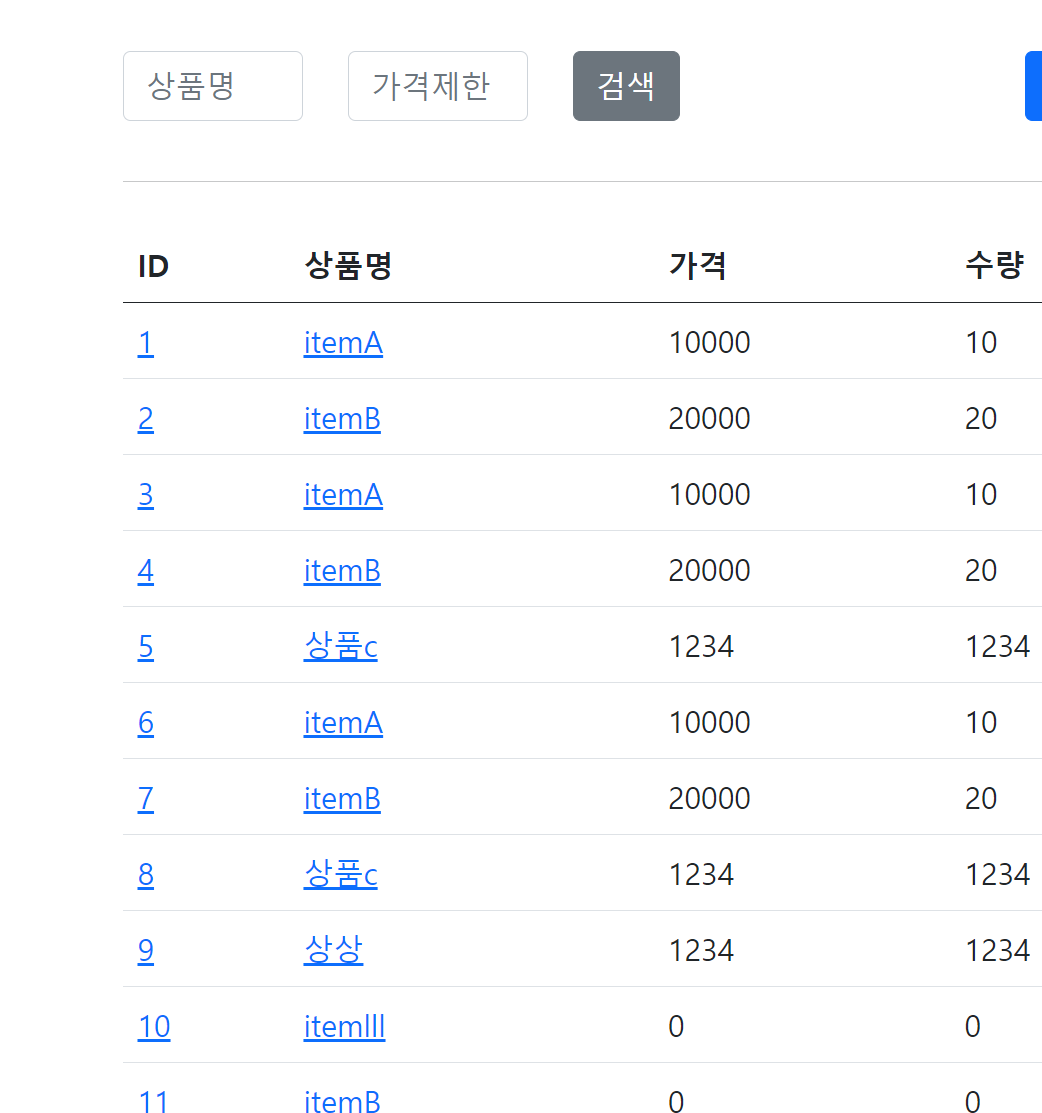Click the 상품명 search input field
The image size is (1042, 1113).
(213, 86)
